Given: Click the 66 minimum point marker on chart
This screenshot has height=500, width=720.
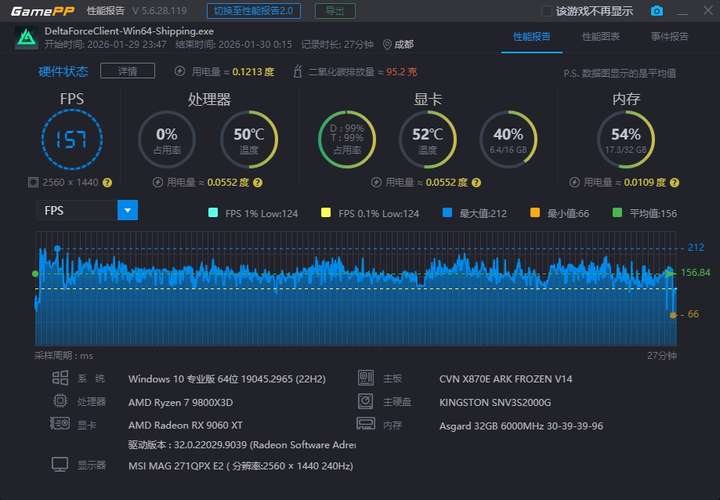Looking at the screenshot, I should (x=673, y=315).
